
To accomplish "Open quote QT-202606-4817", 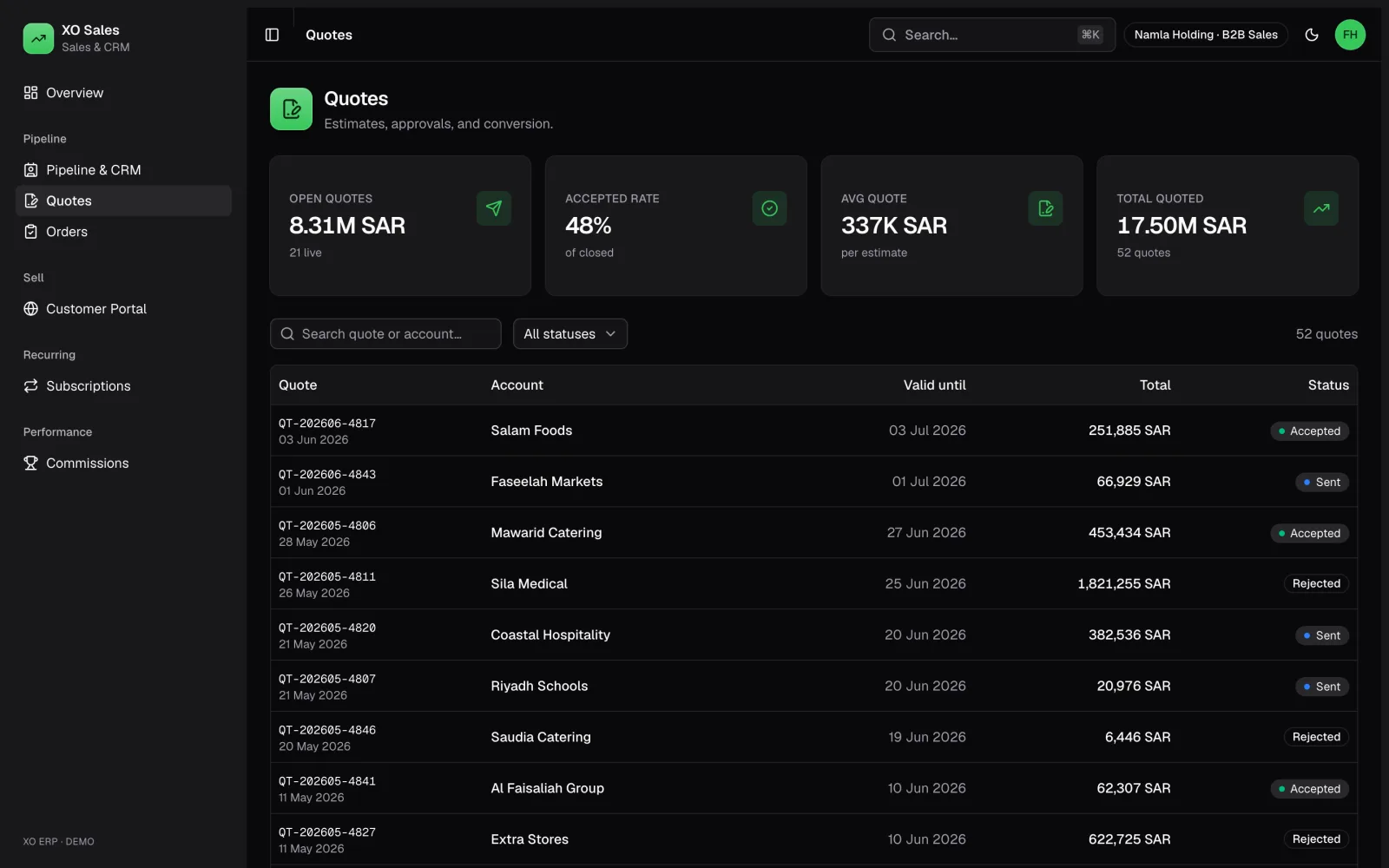I will (x=327, y=424).
